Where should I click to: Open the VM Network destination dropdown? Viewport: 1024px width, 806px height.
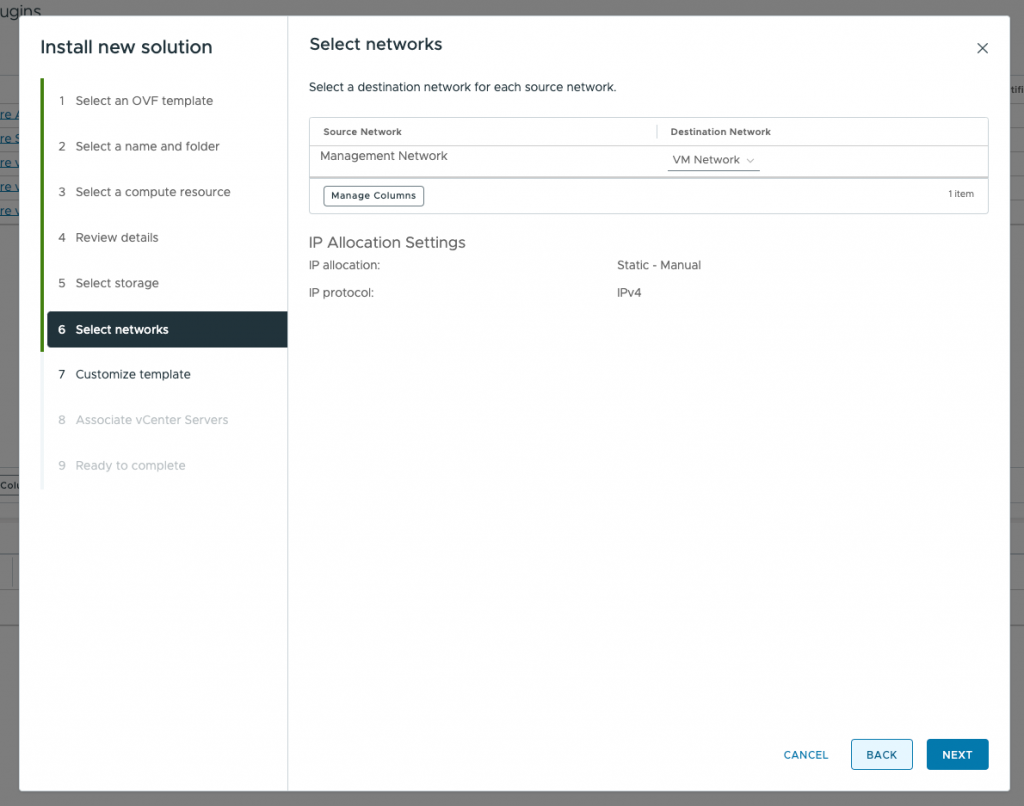713,160
